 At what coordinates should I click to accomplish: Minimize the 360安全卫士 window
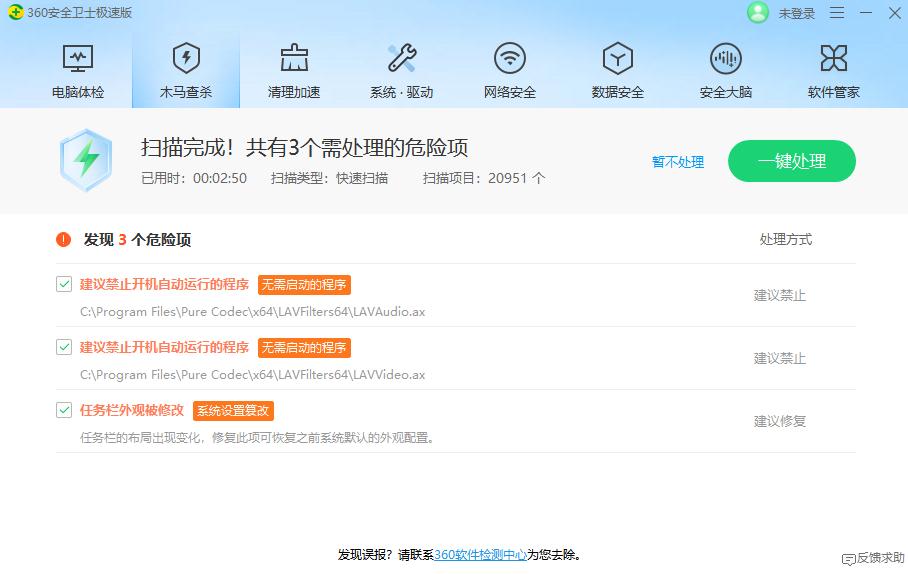pyautogui.click(x=866, y=12)
